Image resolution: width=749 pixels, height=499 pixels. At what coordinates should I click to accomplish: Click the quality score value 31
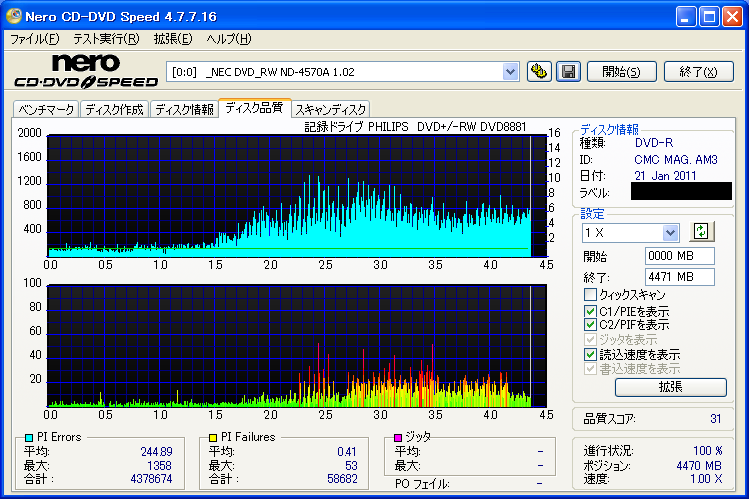[x=715, y=419]
